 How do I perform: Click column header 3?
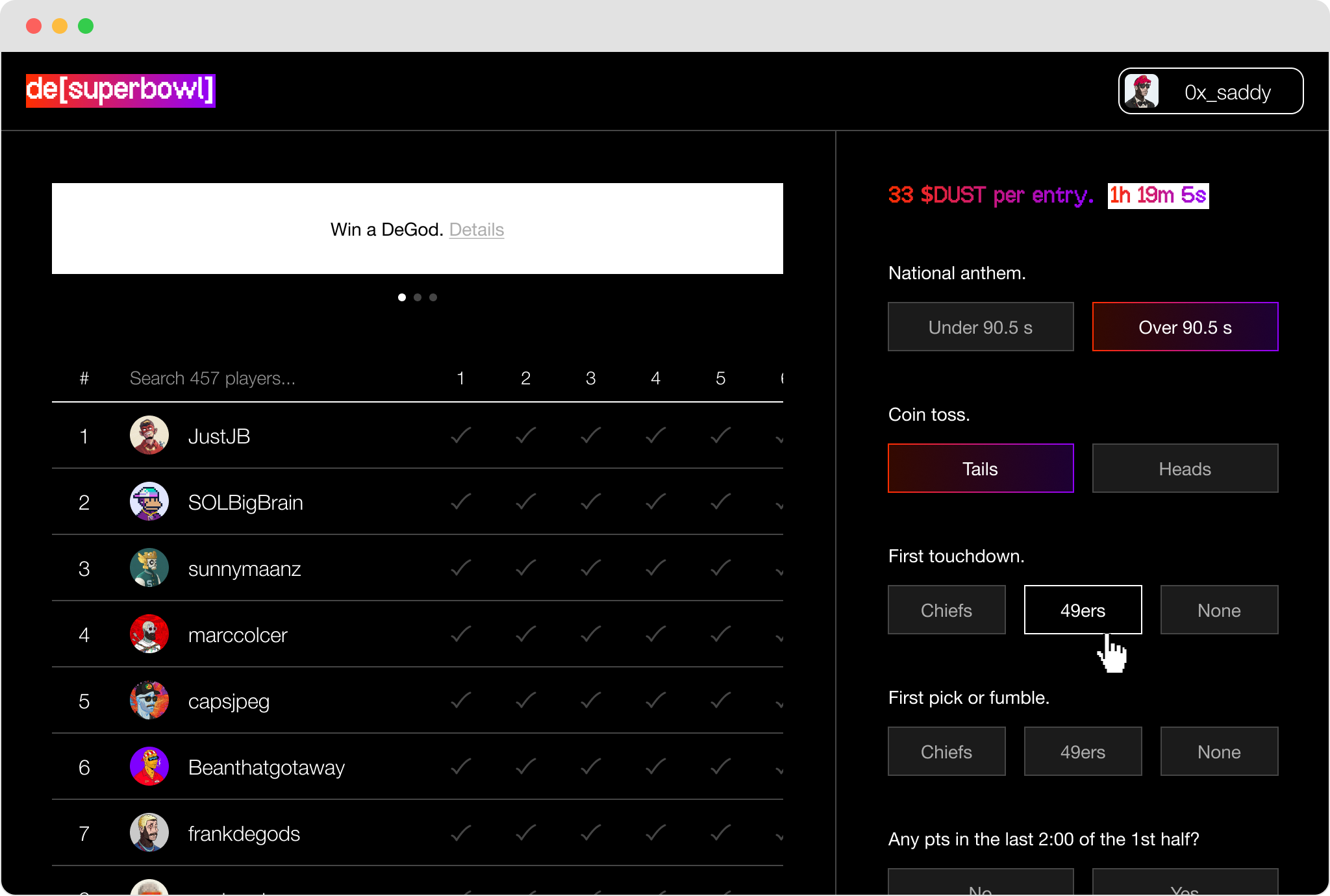[590, 379]
